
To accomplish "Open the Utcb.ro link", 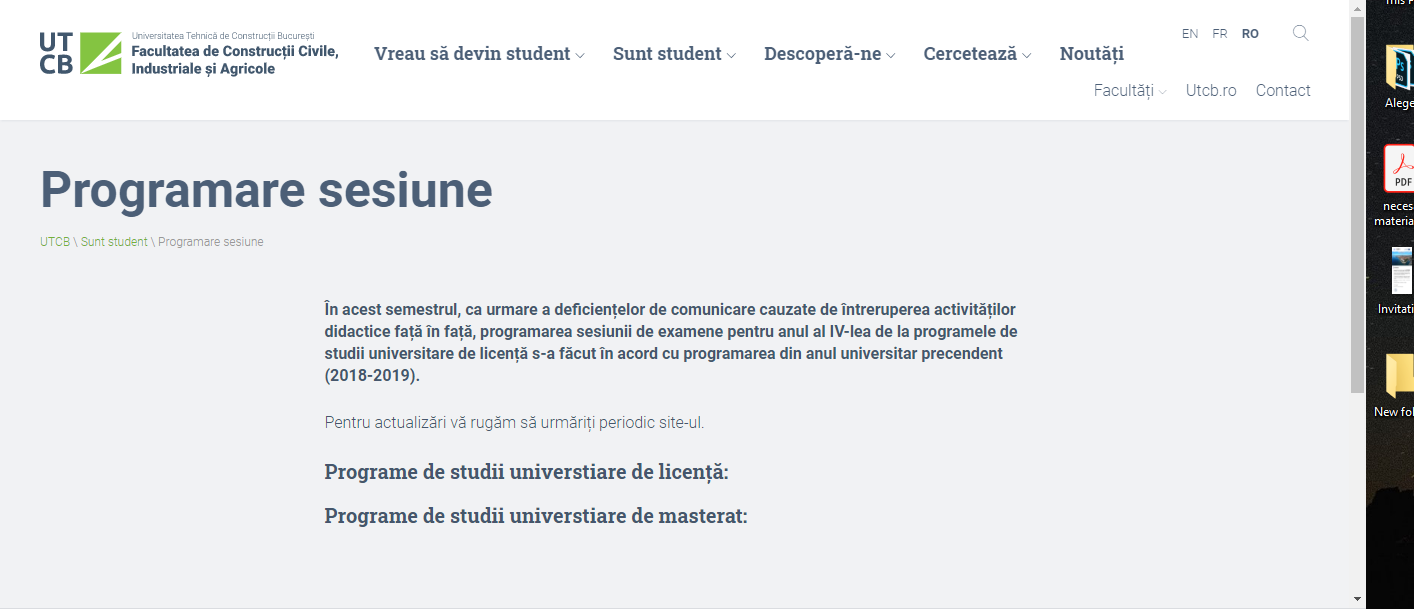I will click(x=1211, y=91).
